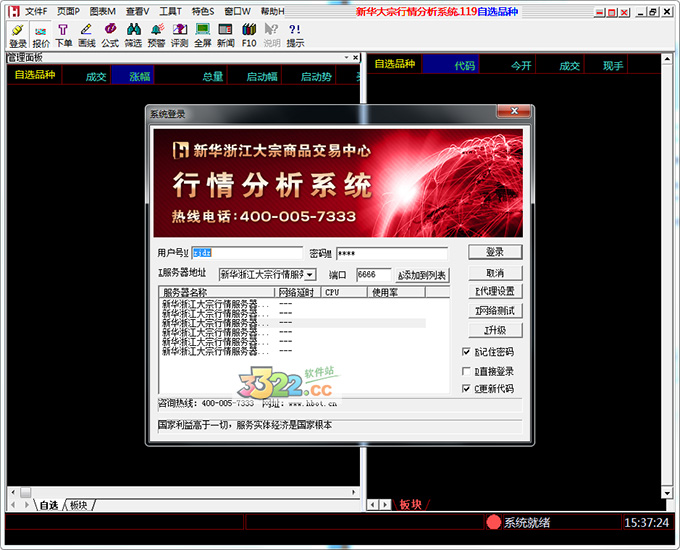
Task: Open the 预警 alert bell icon
Action: pyautogui.click(x=157, y=35)
